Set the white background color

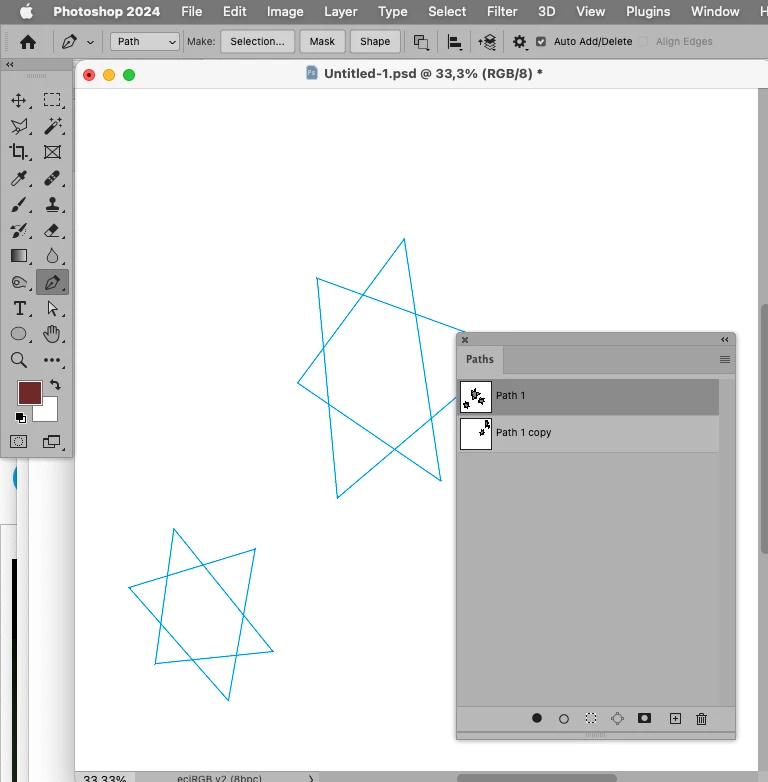click(50, 413)
